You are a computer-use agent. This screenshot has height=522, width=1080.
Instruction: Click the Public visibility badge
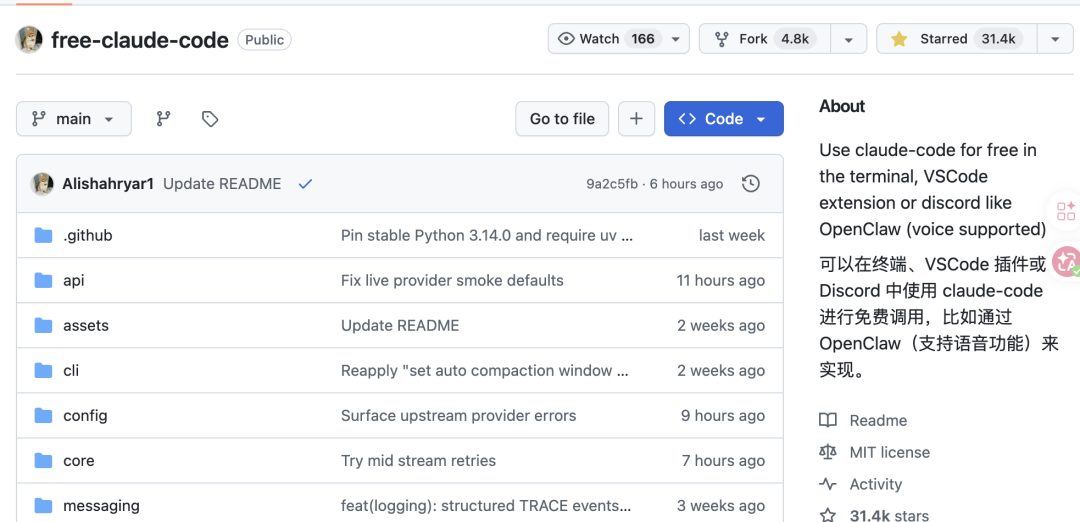264,40
